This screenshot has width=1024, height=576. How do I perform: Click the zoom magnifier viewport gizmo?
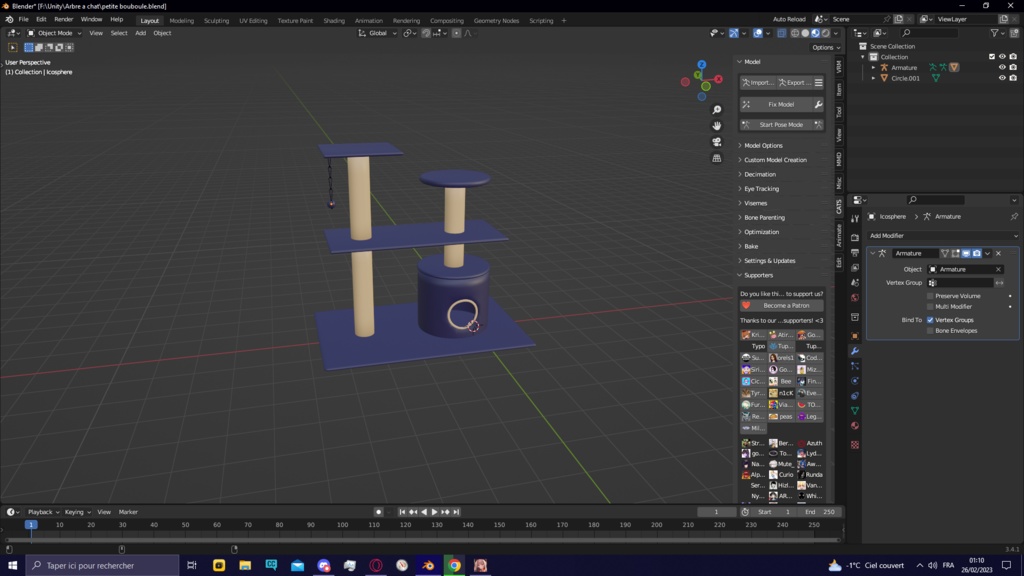click(x=717, y=110)
